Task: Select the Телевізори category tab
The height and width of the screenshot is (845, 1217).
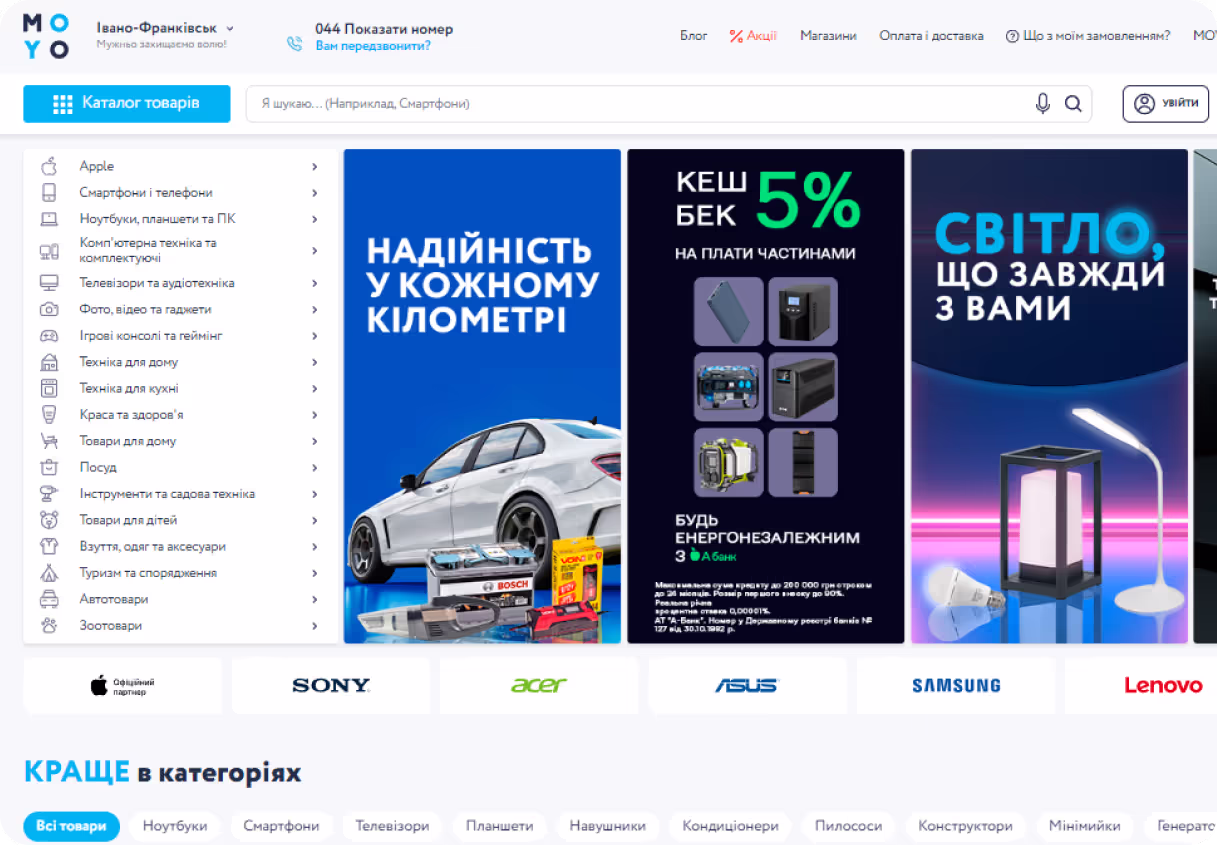Action: coord(392,826)
